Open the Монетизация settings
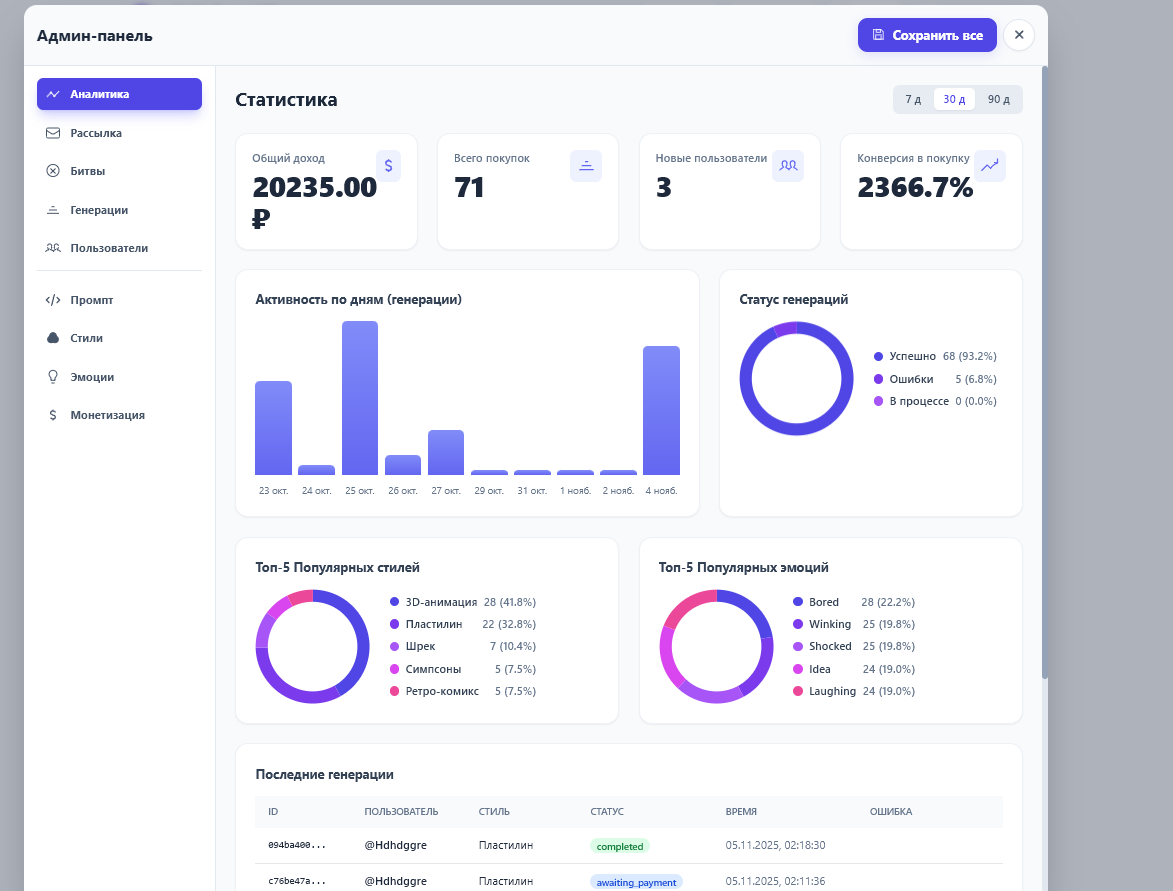1173x891 pixels. 120,415
